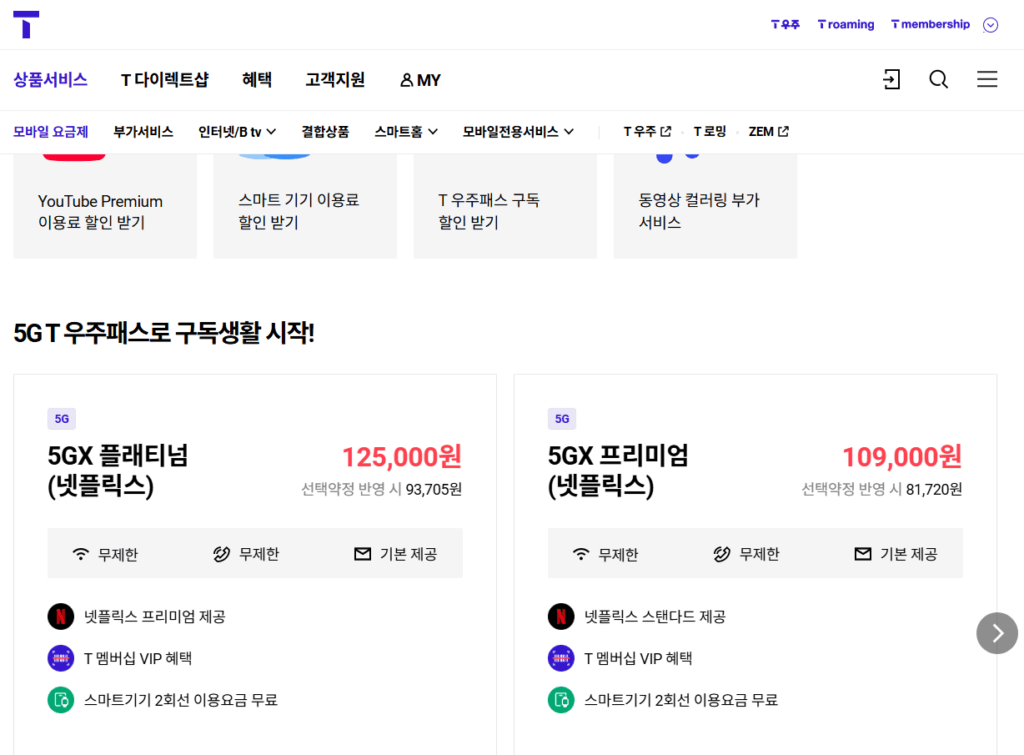The width and height of the screenshot is (1024, 755).
Task: Click 넷플릭스 스탠다드 제공 text
Action: [655, 617]
